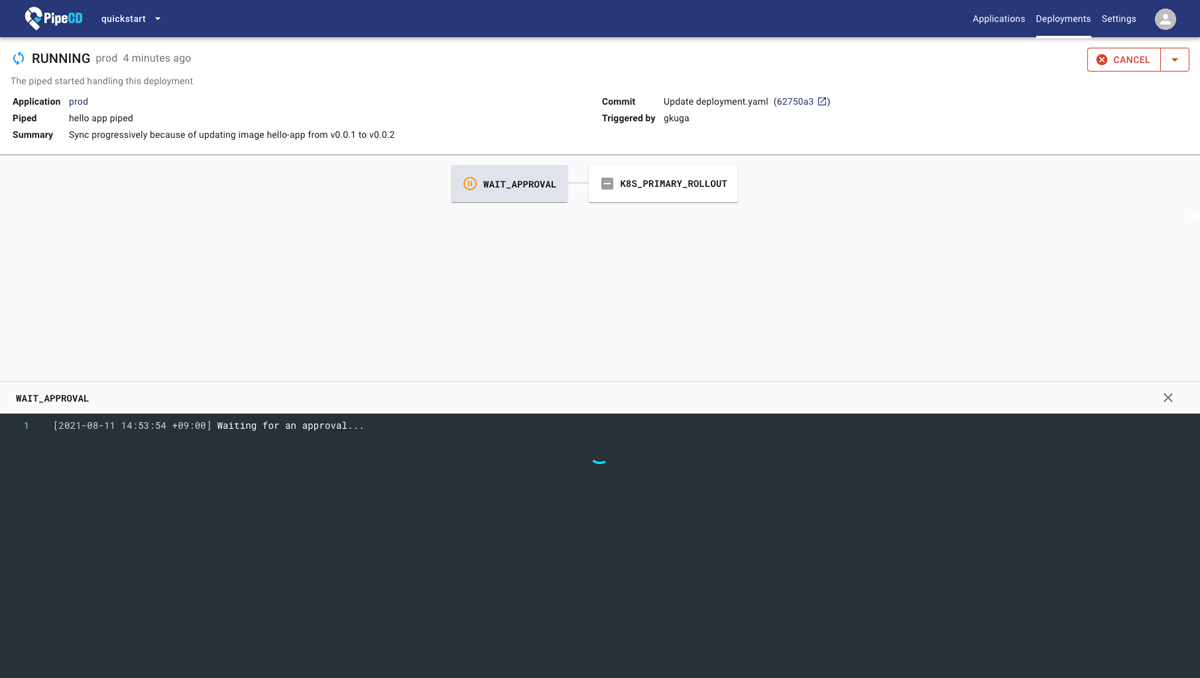Image resolution: width=1200 pixels, height=678 pixels.
Task: Select the Deployments navigation item
Action: [x=1063, y=18]
